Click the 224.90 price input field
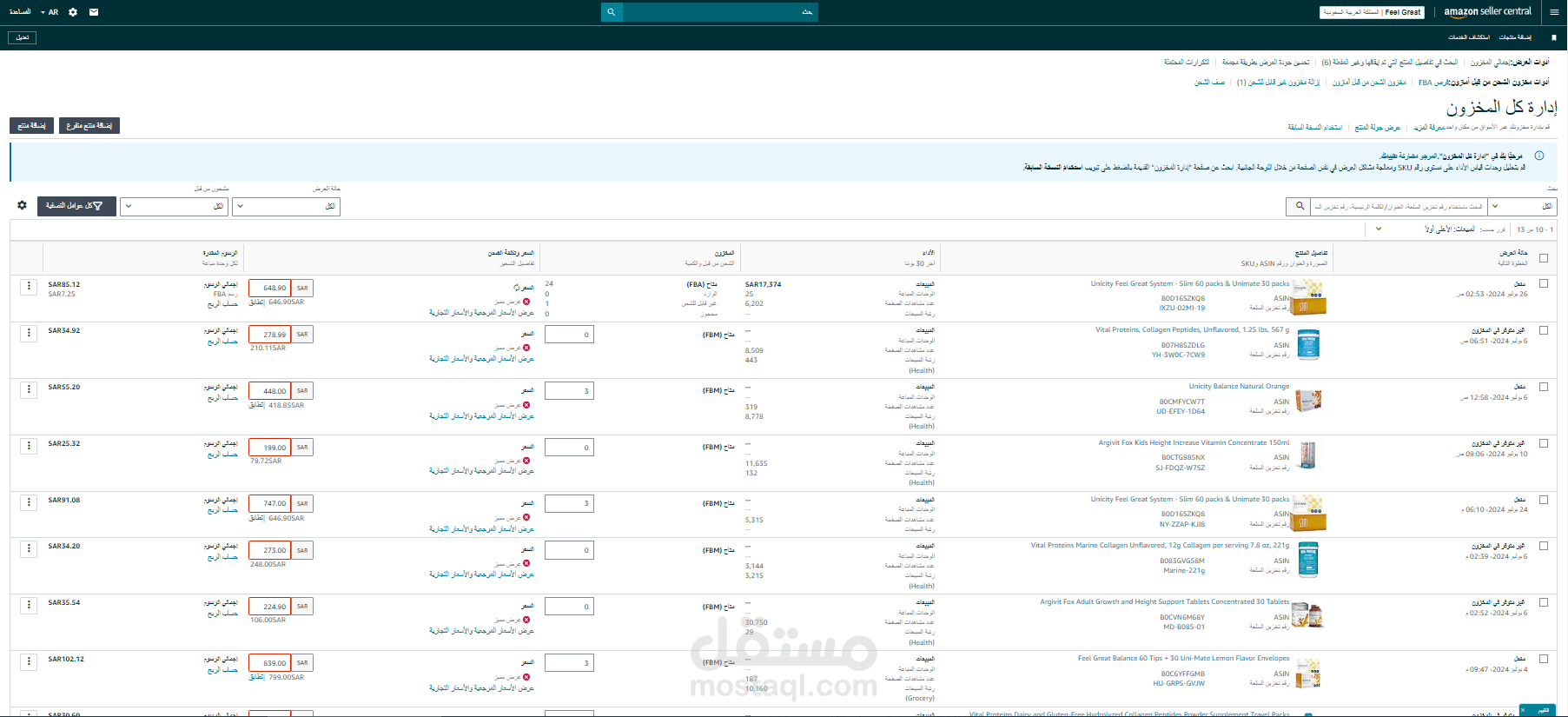This screenshot has width=1568, height=717. point(270,607)
